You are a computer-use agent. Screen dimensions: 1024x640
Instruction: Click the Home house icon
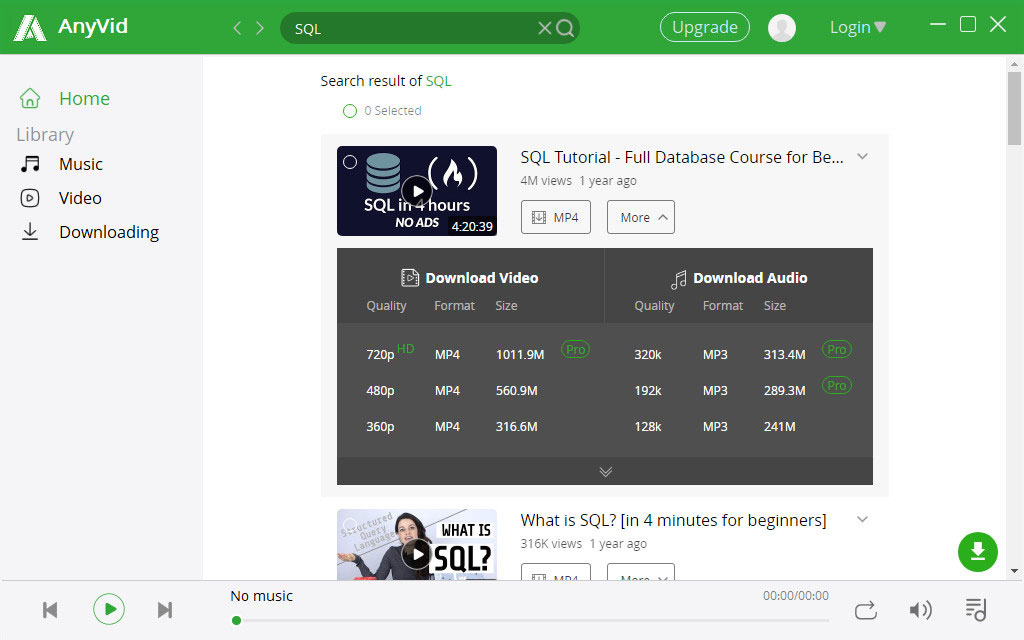(30, 98)
